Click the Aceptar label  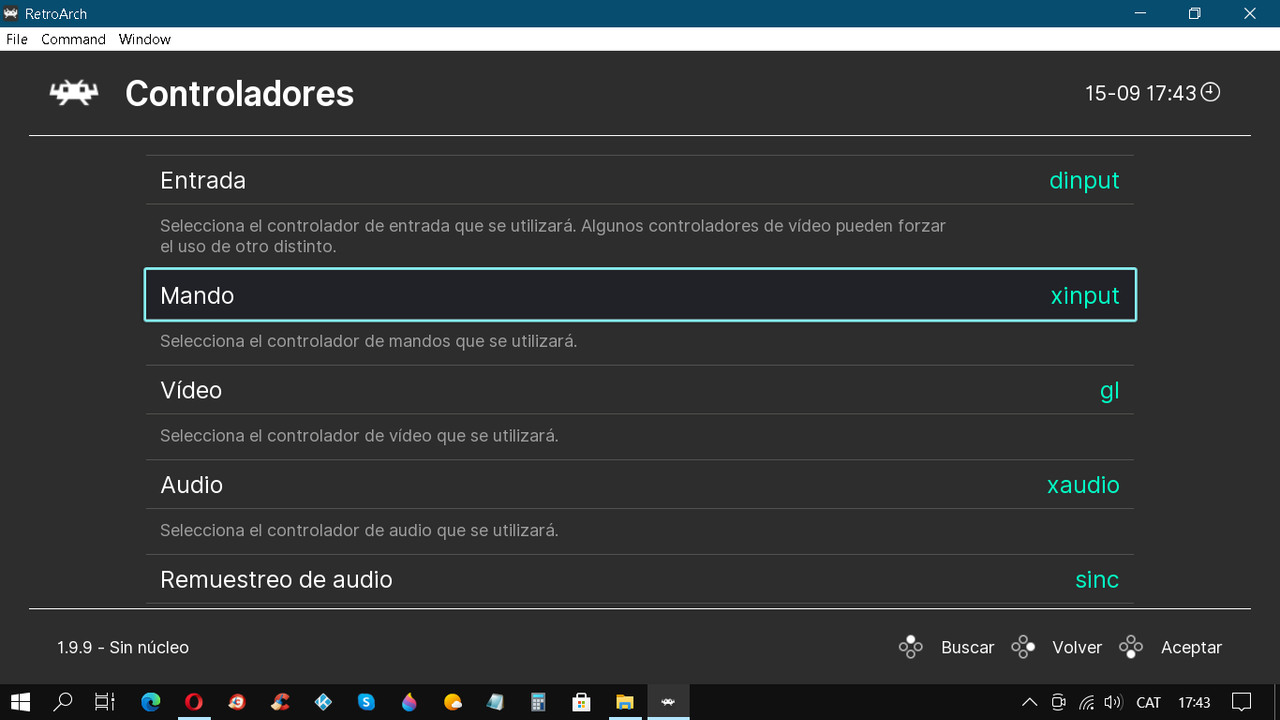1191,648
